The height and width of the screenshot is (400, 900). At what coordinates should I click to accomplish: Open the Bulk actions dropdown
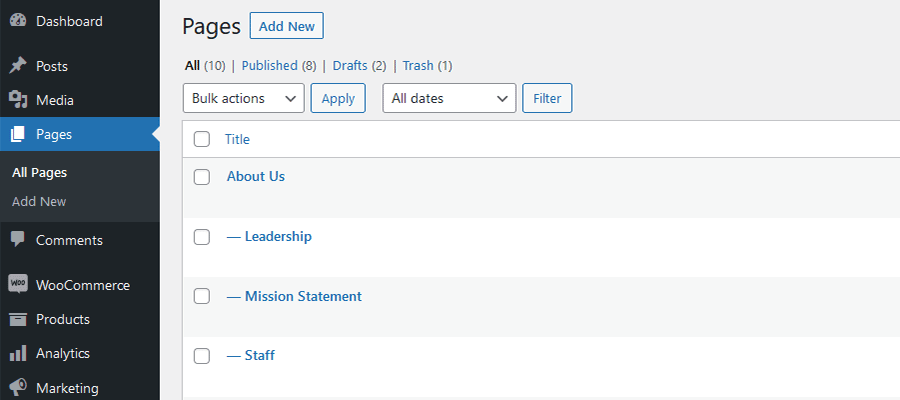pyautogui.click(x=244, y=98)
